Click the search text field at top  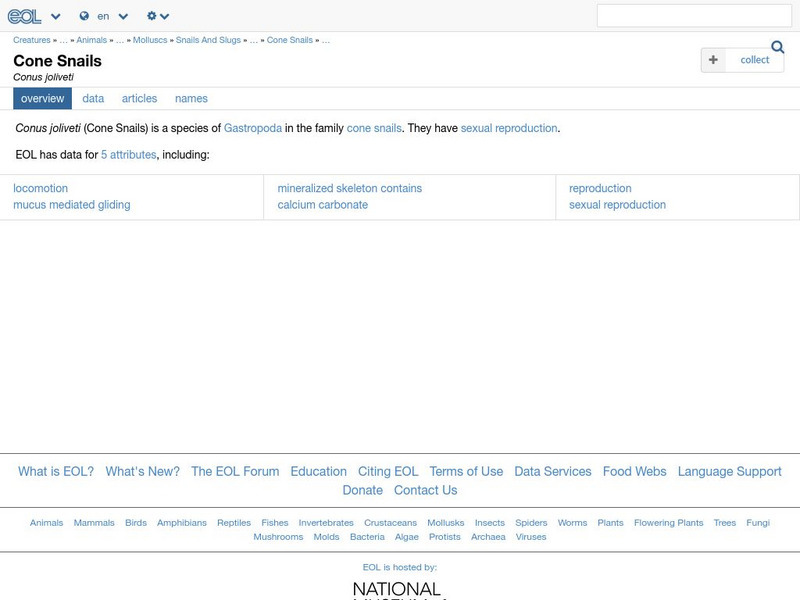694,16
